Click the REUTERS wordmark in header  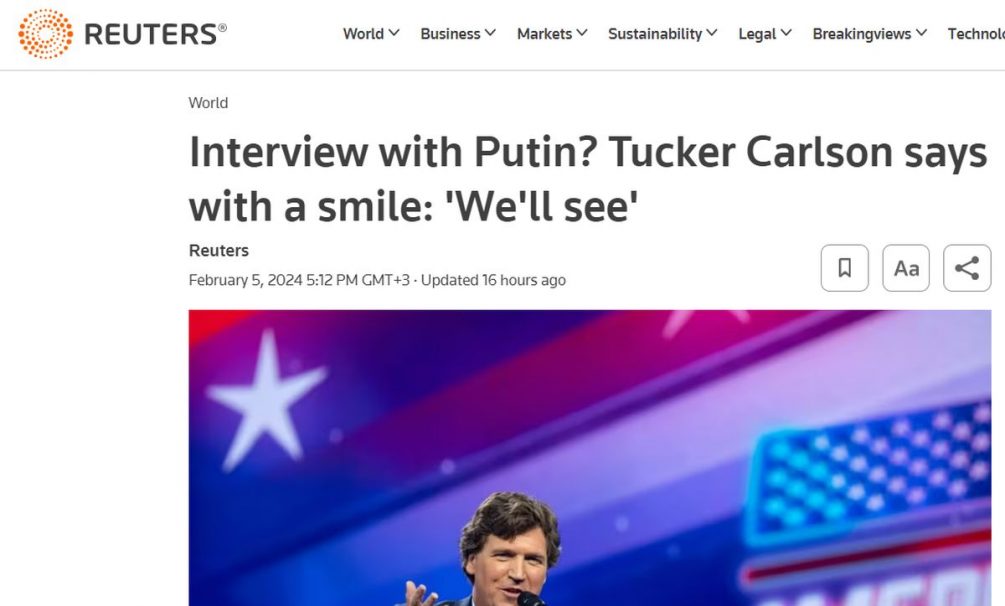[x=155, y=34]
